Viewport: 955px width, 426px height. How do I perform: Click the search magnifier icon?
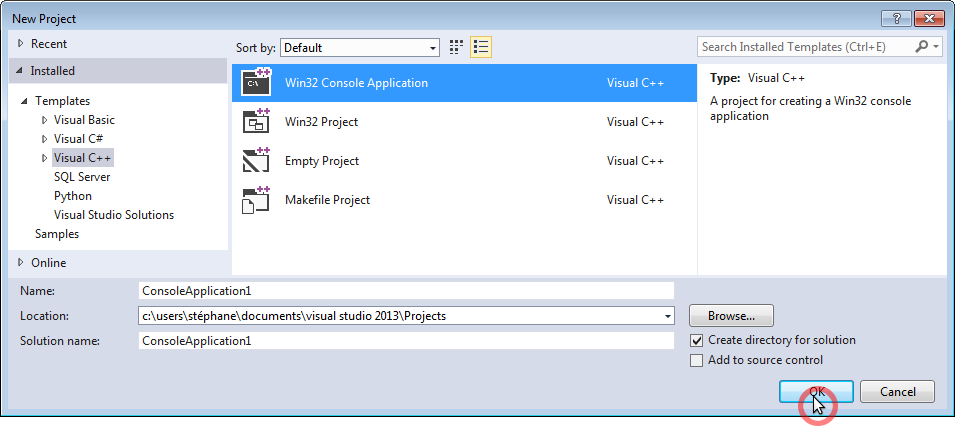point(921,47)
